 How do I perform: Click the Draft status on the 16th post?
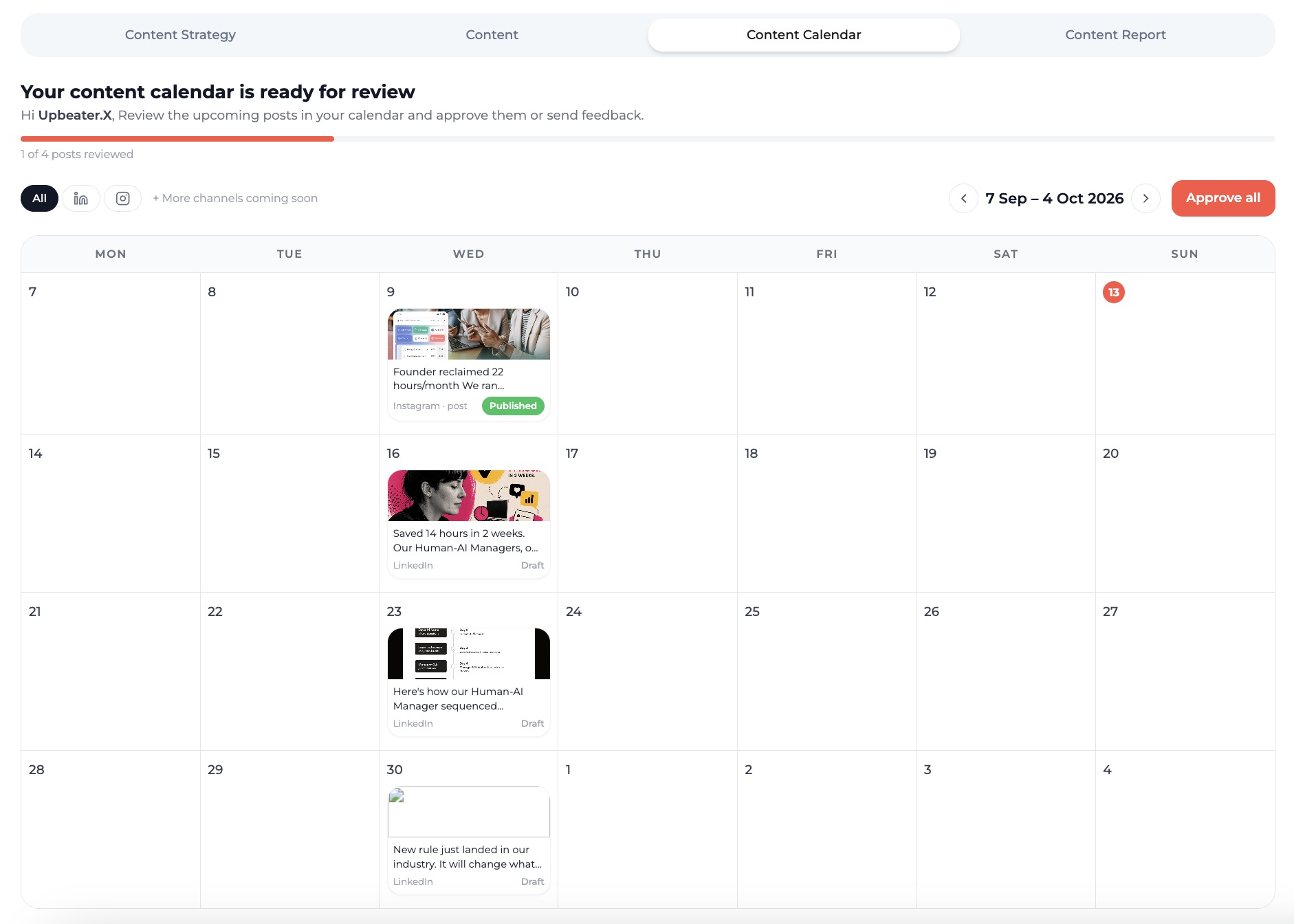click(x=532, y=565)
